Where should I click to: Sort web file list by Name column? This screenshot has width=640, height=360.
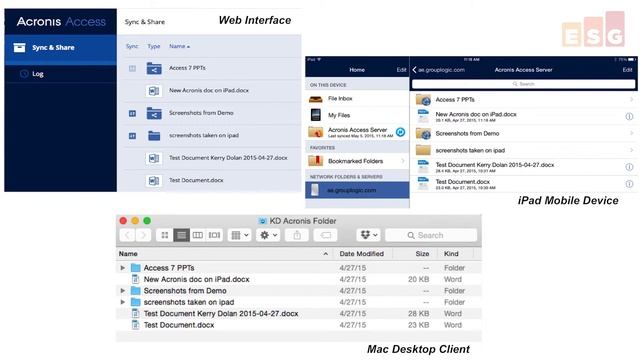(x=179, y=46)
